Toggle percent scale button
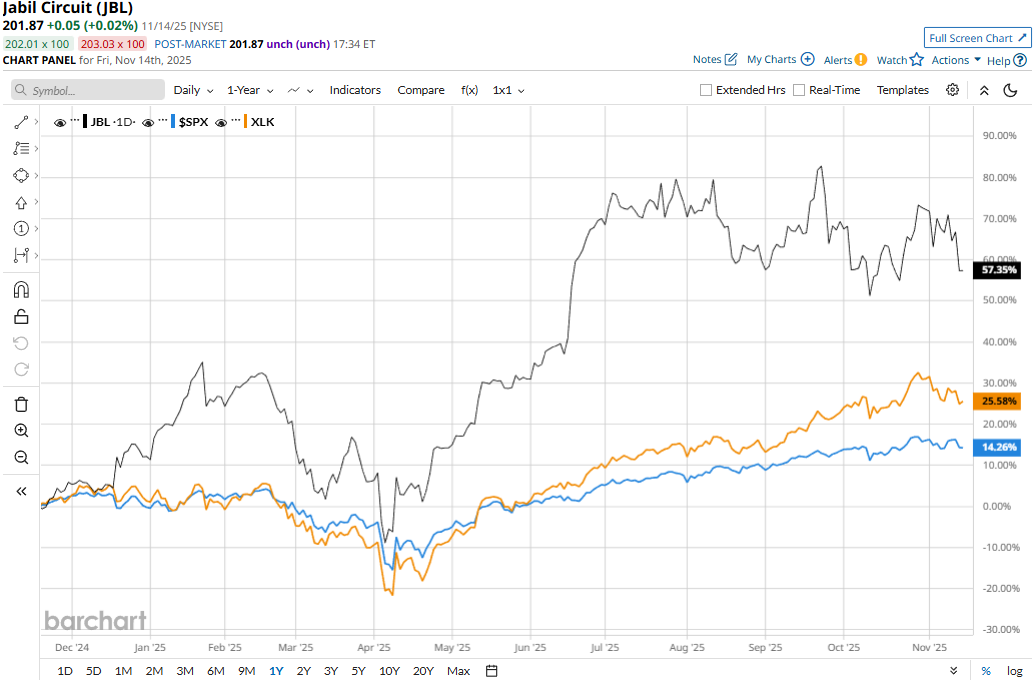The width and height of the screenshot is (1036, 680). pos(986,671)
